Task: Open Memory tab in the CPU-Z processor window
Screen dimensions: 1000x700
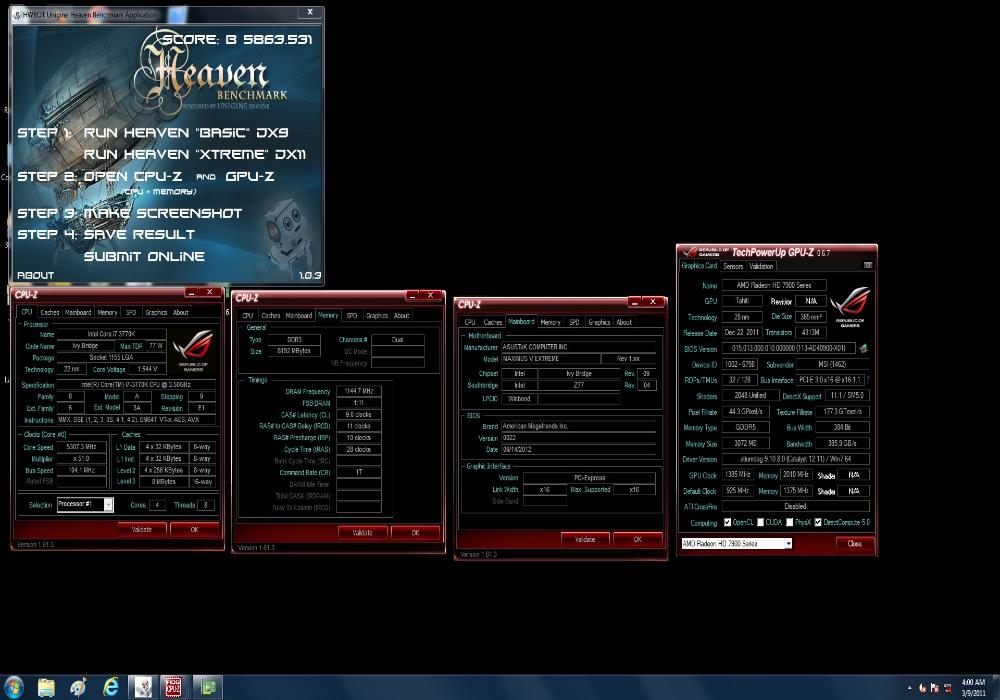Action: point(107,312)
